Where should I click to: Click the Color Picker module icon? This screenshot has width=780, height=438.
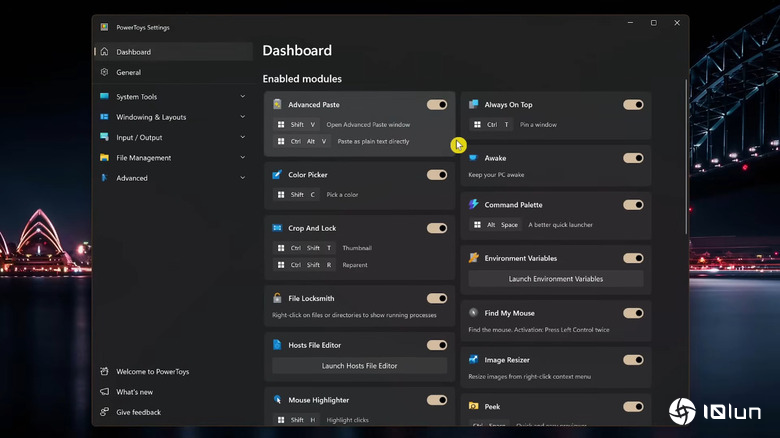(277, 175)
